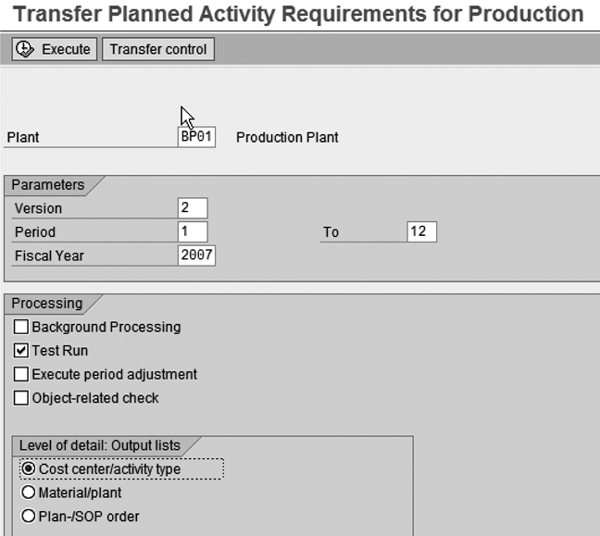This screenshot has width=600, height=536.
Task: Focus the Version input field
Action: click(x=192, y=208)
